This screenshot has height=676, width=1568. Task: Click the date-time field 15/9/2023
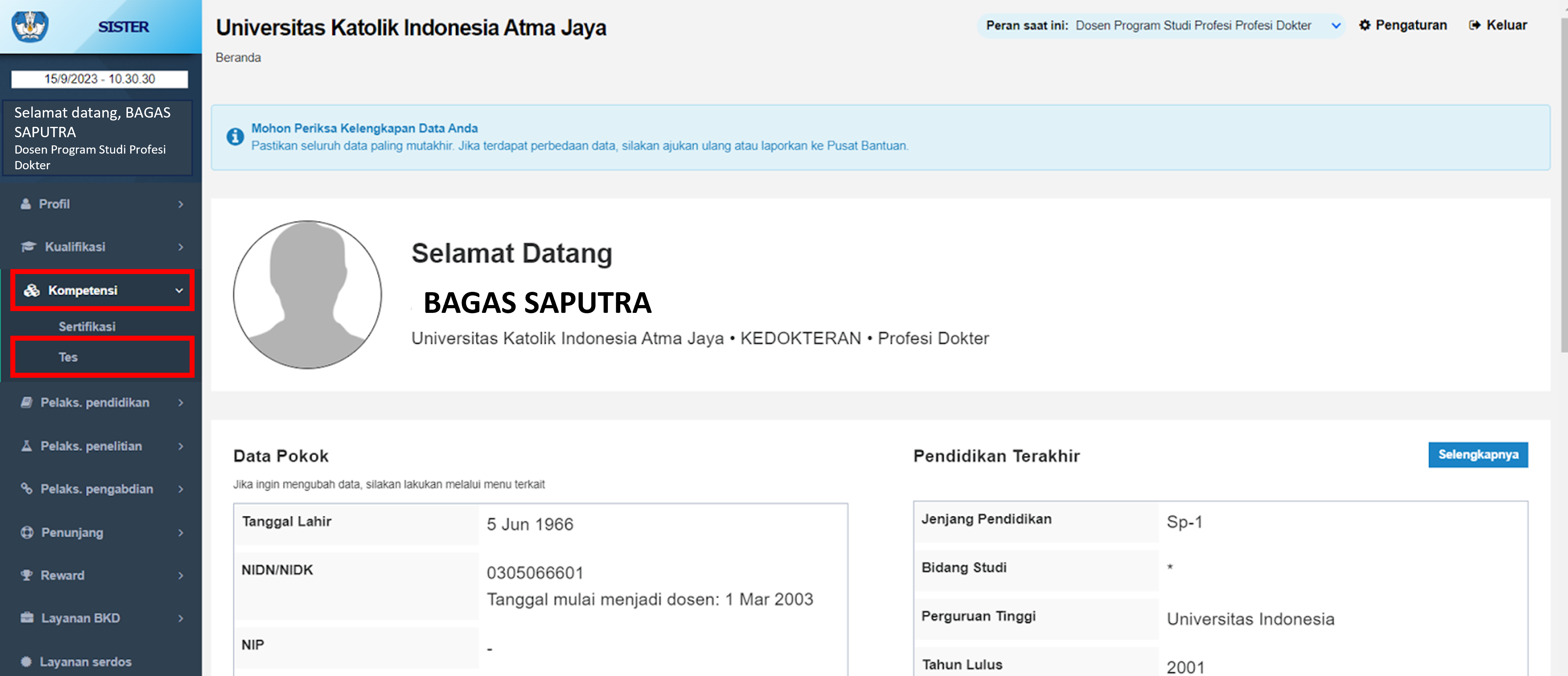[100, 79]
